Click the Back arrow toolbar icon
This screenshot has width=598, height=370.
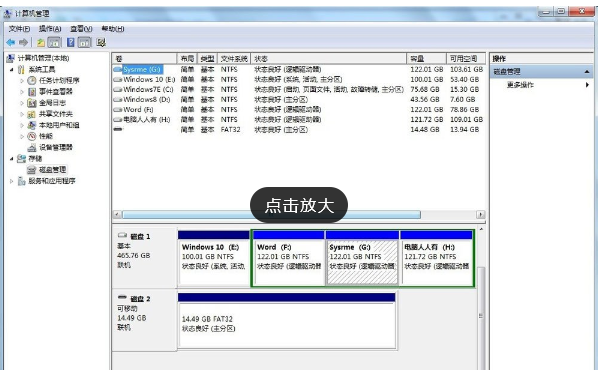[x=11, y=42]
